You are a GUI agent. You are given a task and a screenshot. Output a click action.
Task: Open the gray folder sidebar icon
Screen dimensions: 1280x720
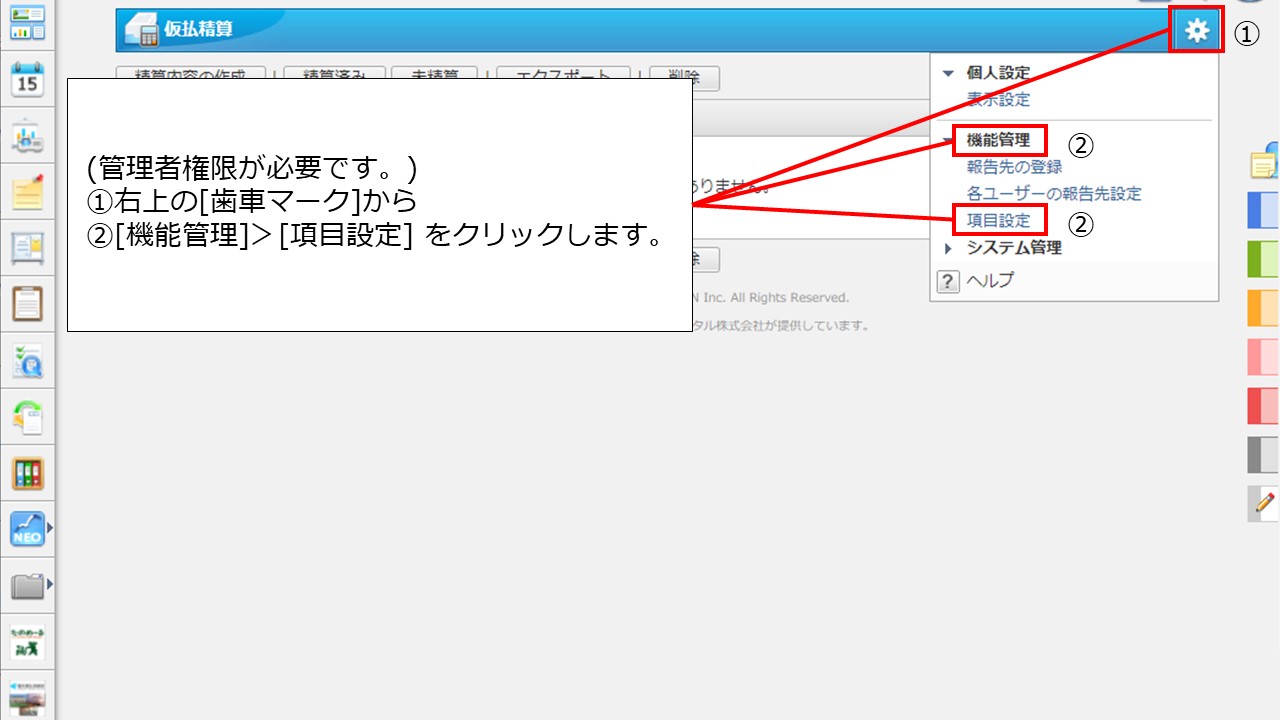(x=28, y=585)
